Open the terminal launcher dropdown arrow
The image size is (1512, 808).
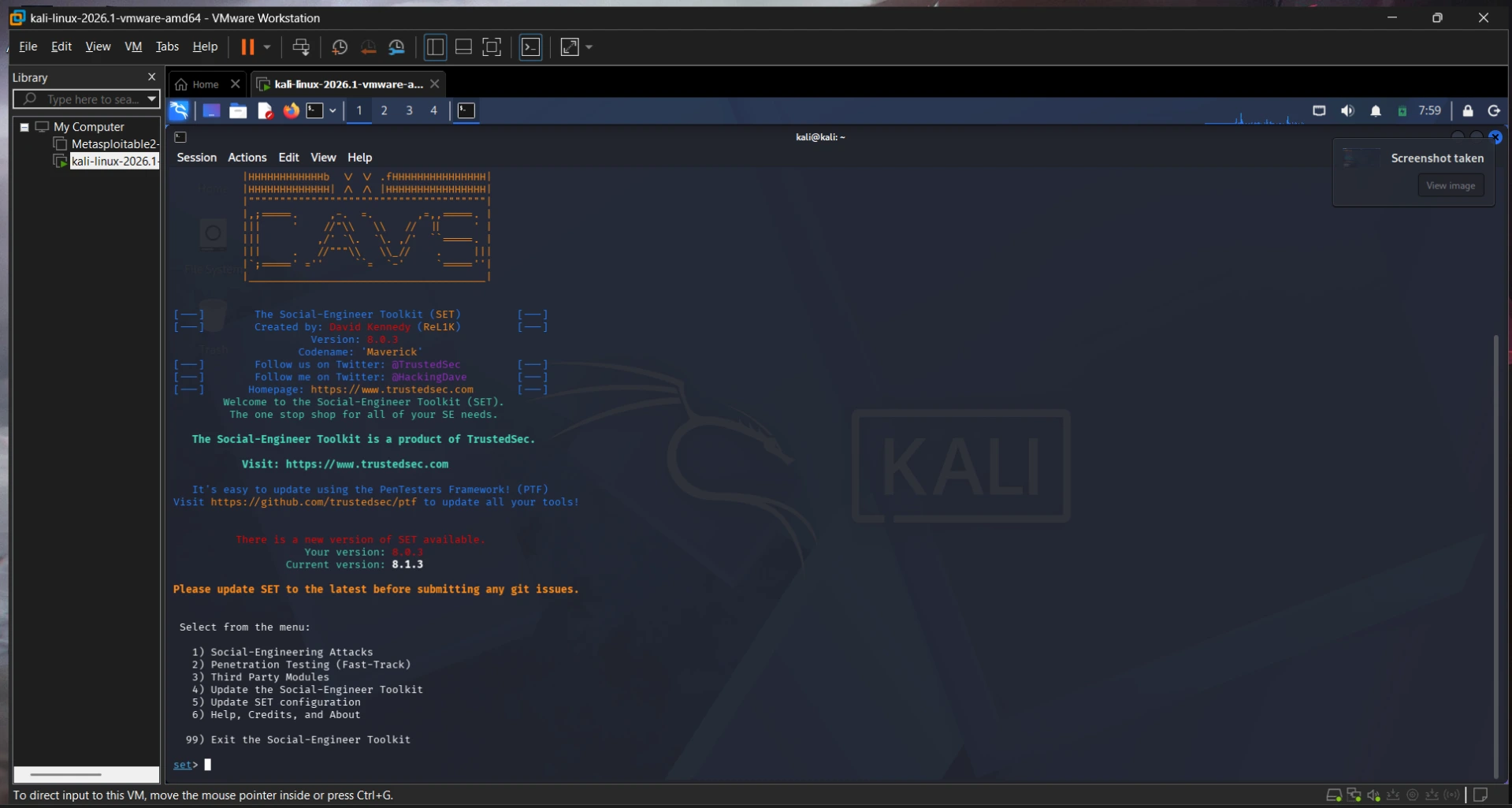[332, 110]
